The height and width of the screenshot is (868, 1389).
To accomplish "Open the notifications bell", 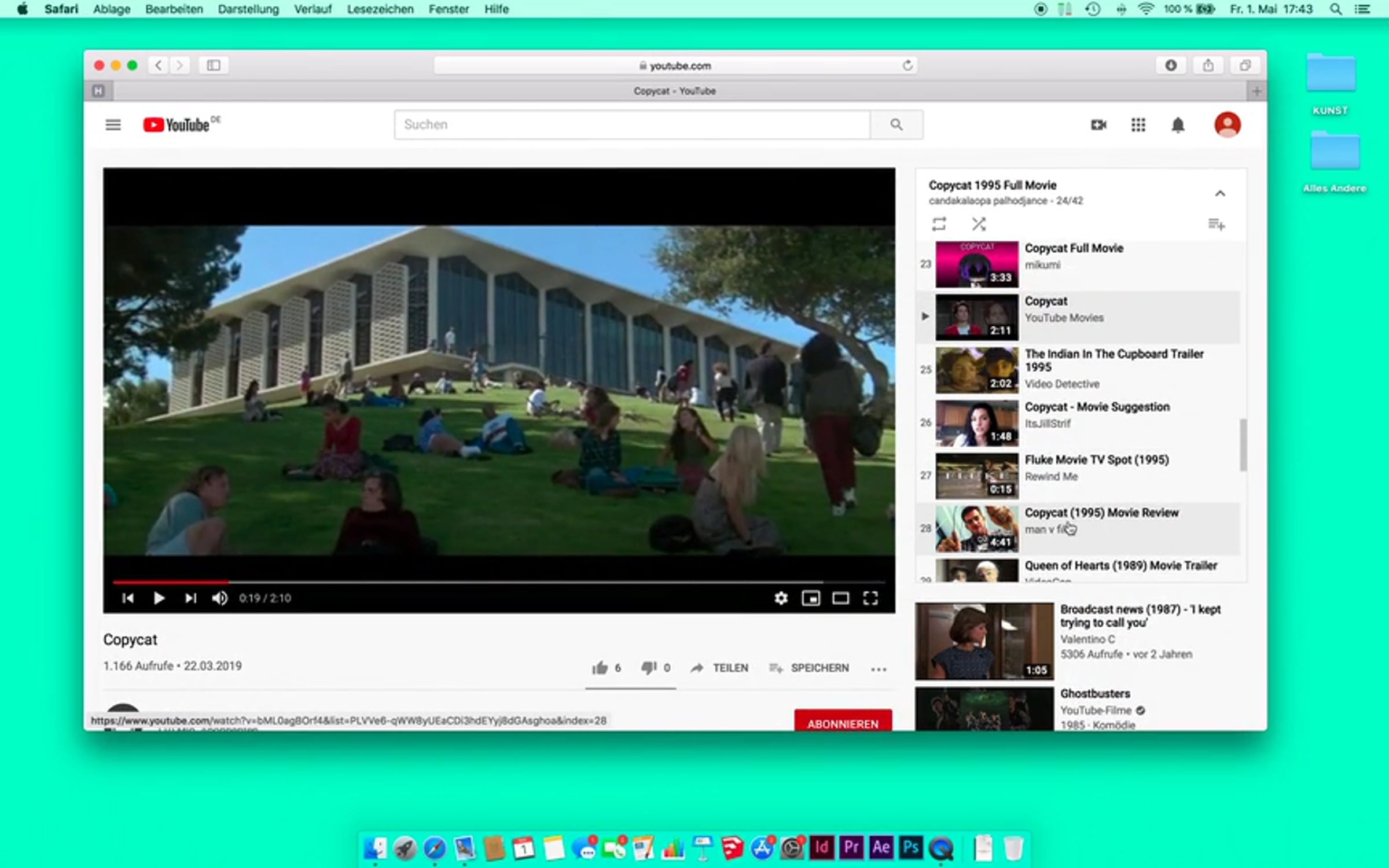I will pyautogui.click(x=1178, y=124).
